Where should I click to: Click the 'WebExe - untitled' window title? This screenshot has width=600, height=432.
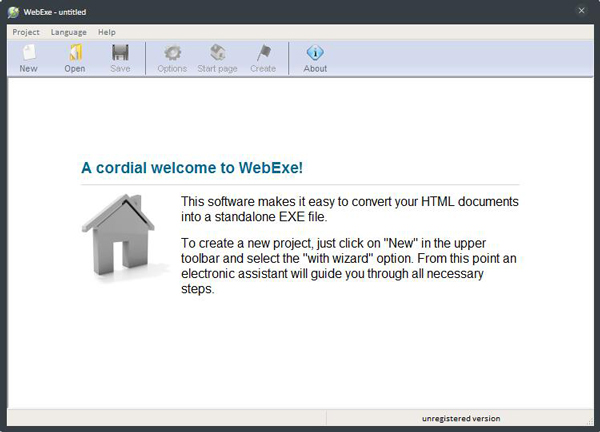click(x=55, y=12)
